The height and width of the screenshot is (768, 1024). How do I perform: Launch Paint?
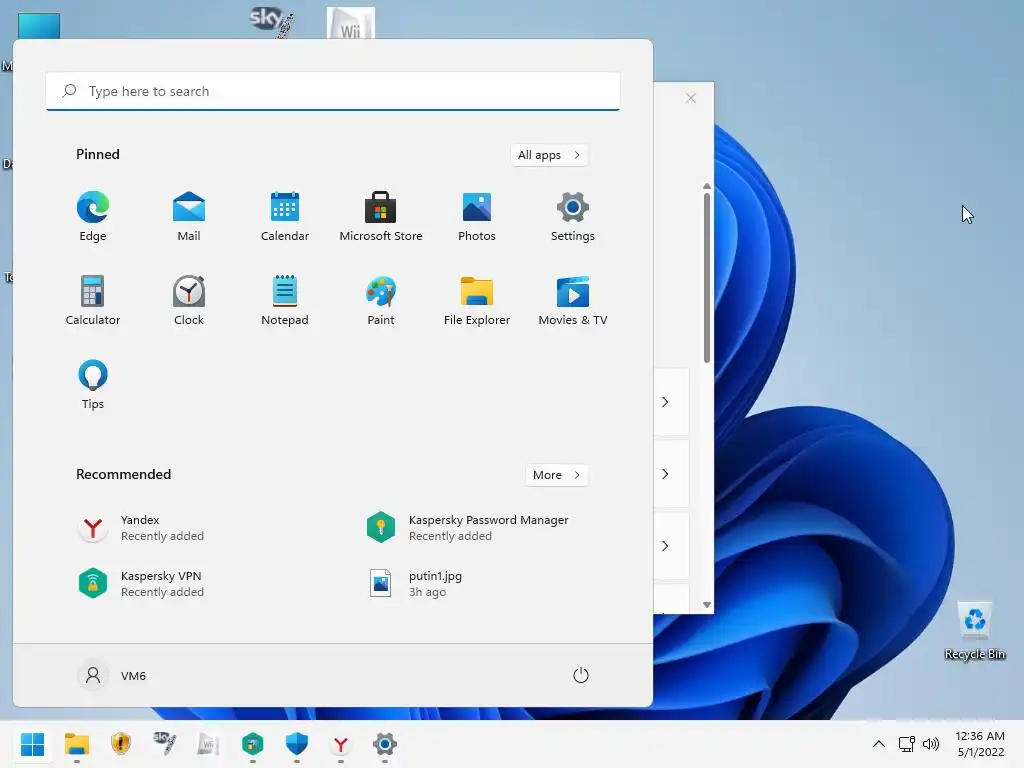(x=381, y=300)
